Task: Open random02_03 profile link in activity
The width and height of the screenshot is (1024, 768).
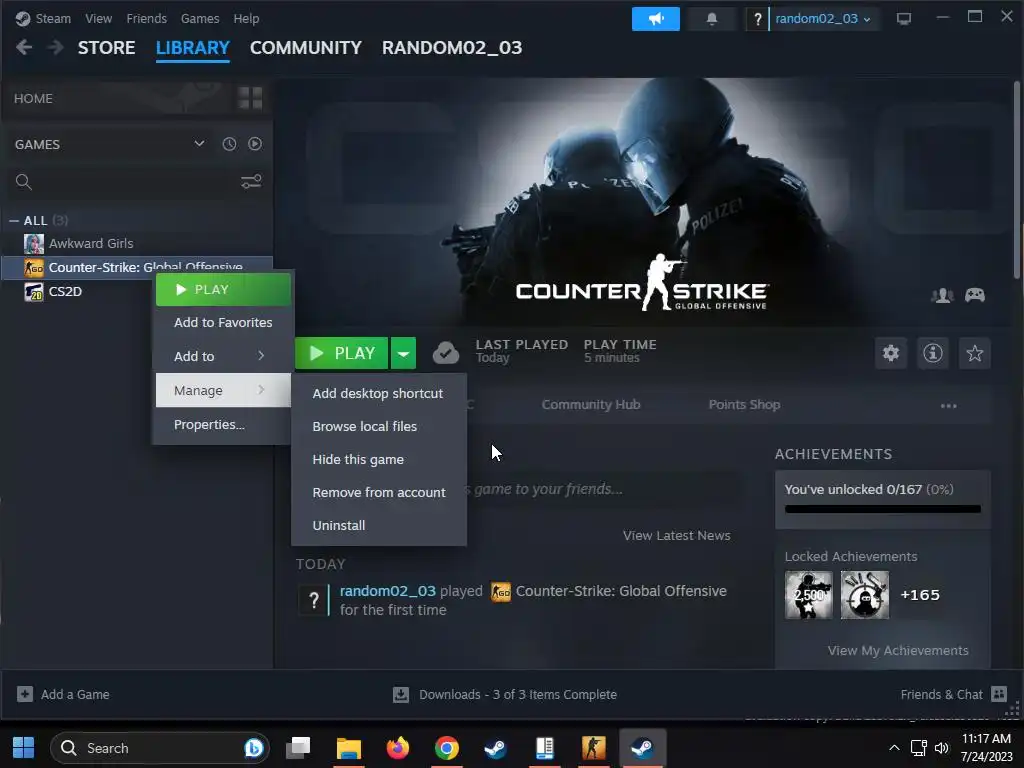Action: [x=387, y=590]
